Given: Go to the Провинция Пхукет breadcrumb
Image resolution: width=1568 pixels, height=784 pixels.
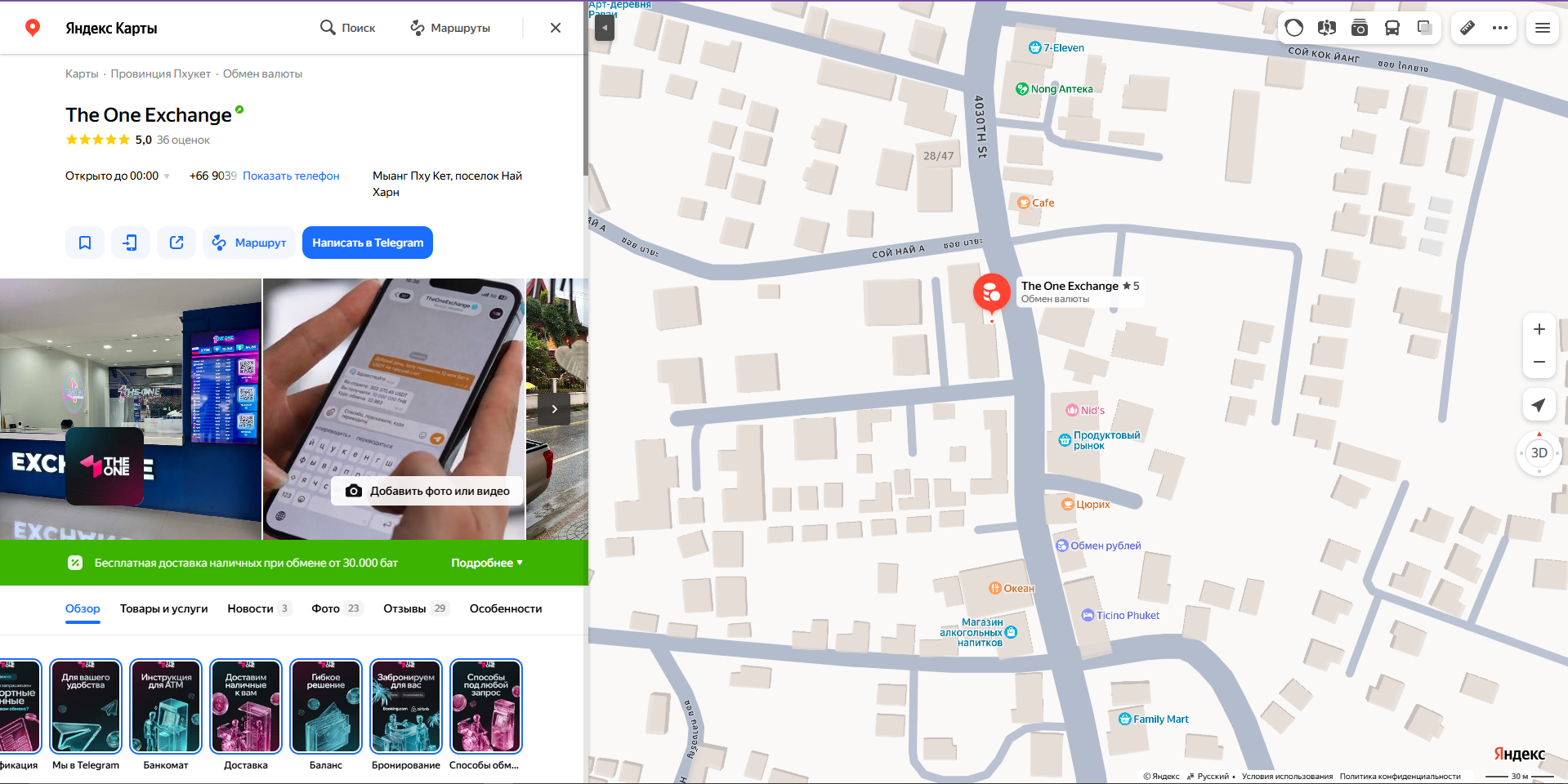Looking at the screenshot, I should [x=161, y=73].
